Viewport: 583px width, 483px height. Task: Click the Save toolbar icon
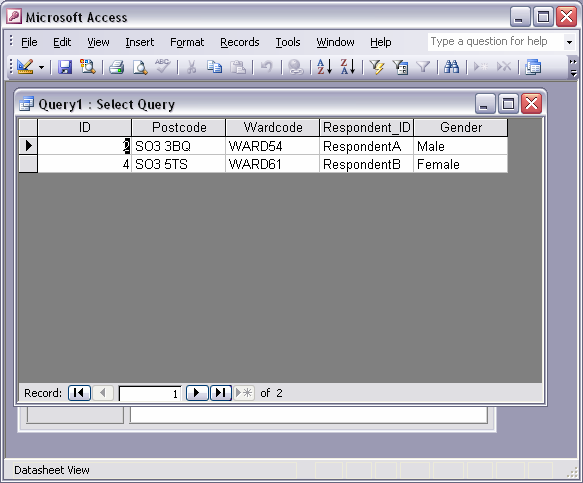pyautogui.click(x=65, y=67)
